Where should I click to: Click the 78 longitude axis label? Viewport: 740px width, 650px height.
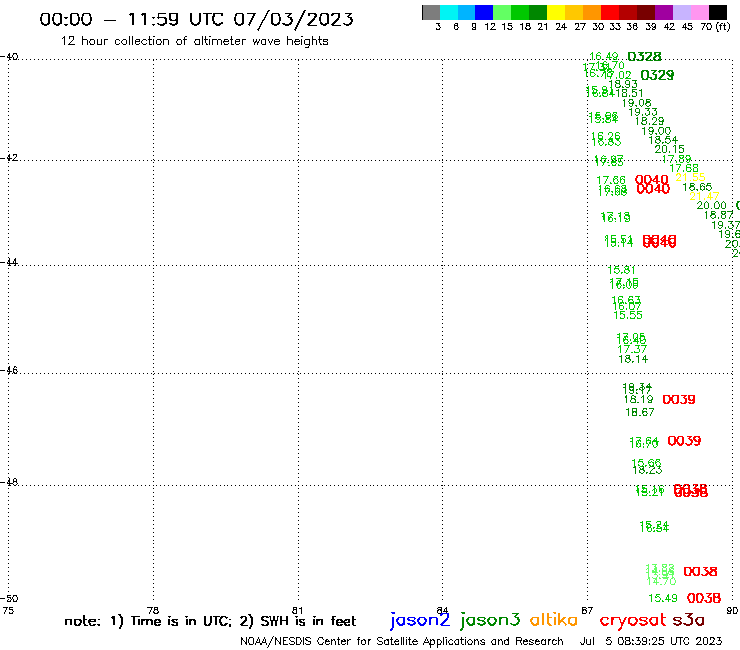[x=153, y=610]
